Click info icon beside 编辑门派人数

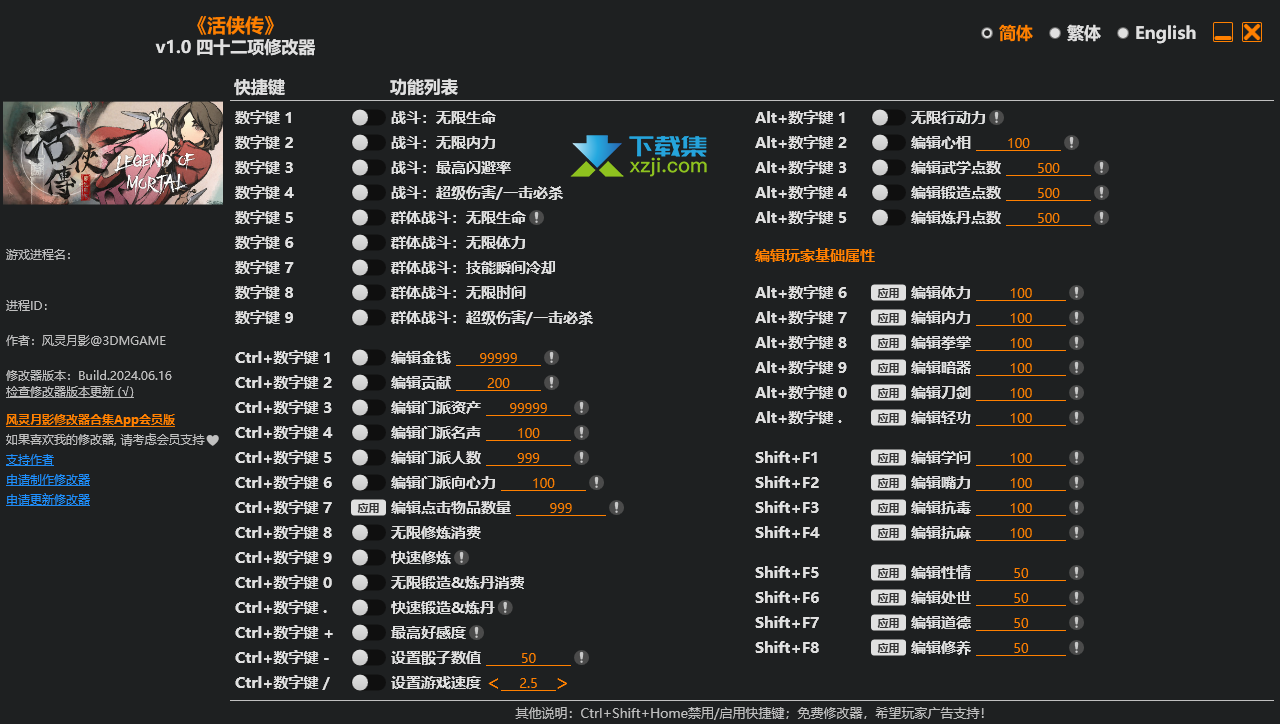581,458
